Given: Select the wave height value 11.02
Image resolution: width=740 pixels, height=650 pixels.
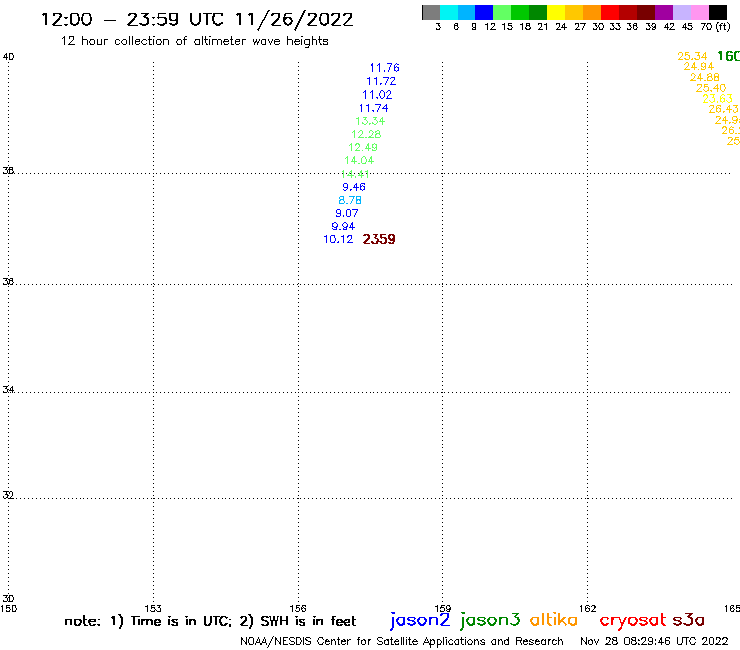Looking at the screenshot, I should pos(377,95).
